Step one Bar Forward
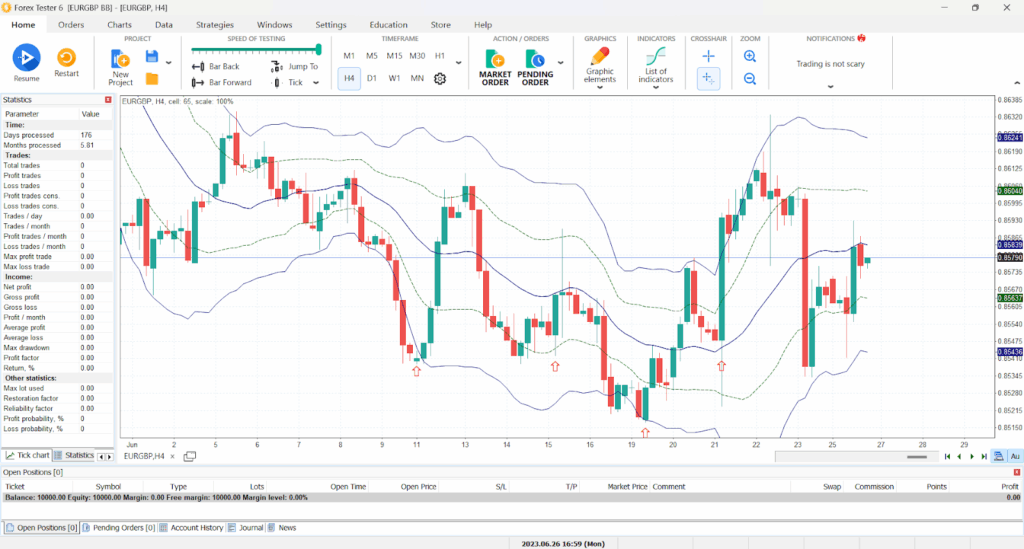Image resolution: width=1024 pixels, height=549 pixels. pos(221,82)
